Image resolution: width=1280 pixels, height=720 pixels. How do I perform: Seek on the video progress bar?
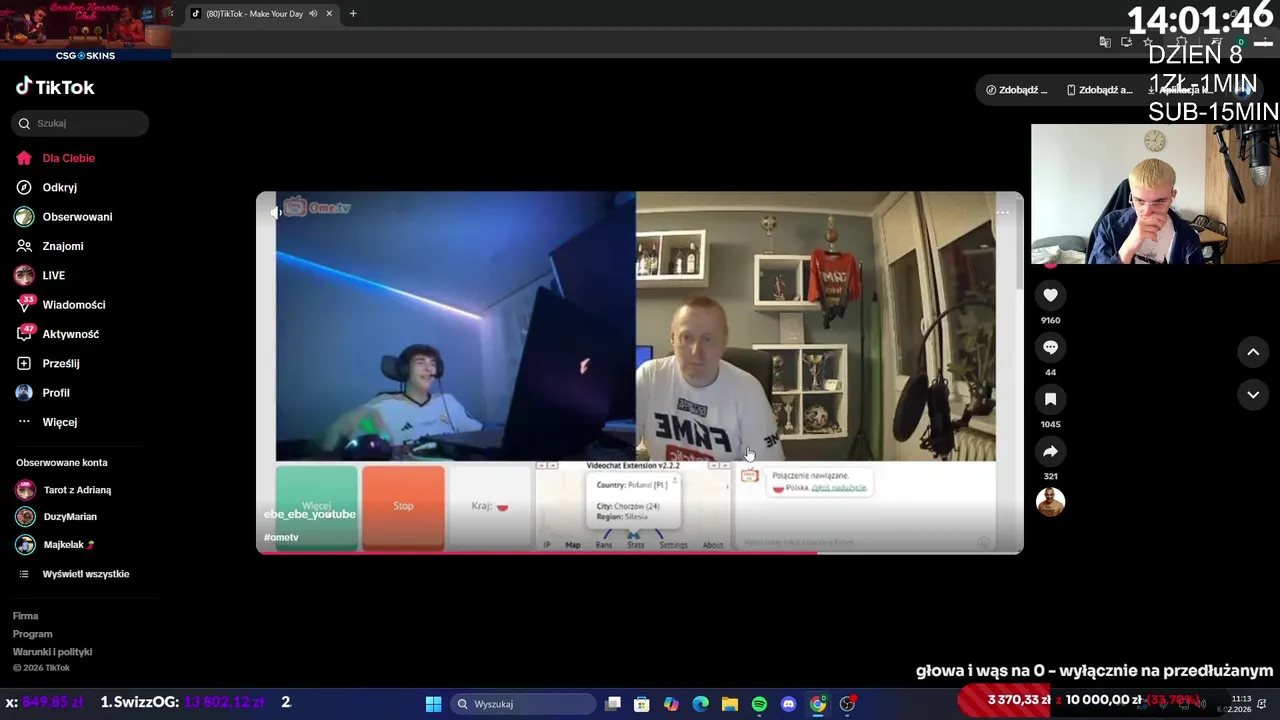(640, 552)
